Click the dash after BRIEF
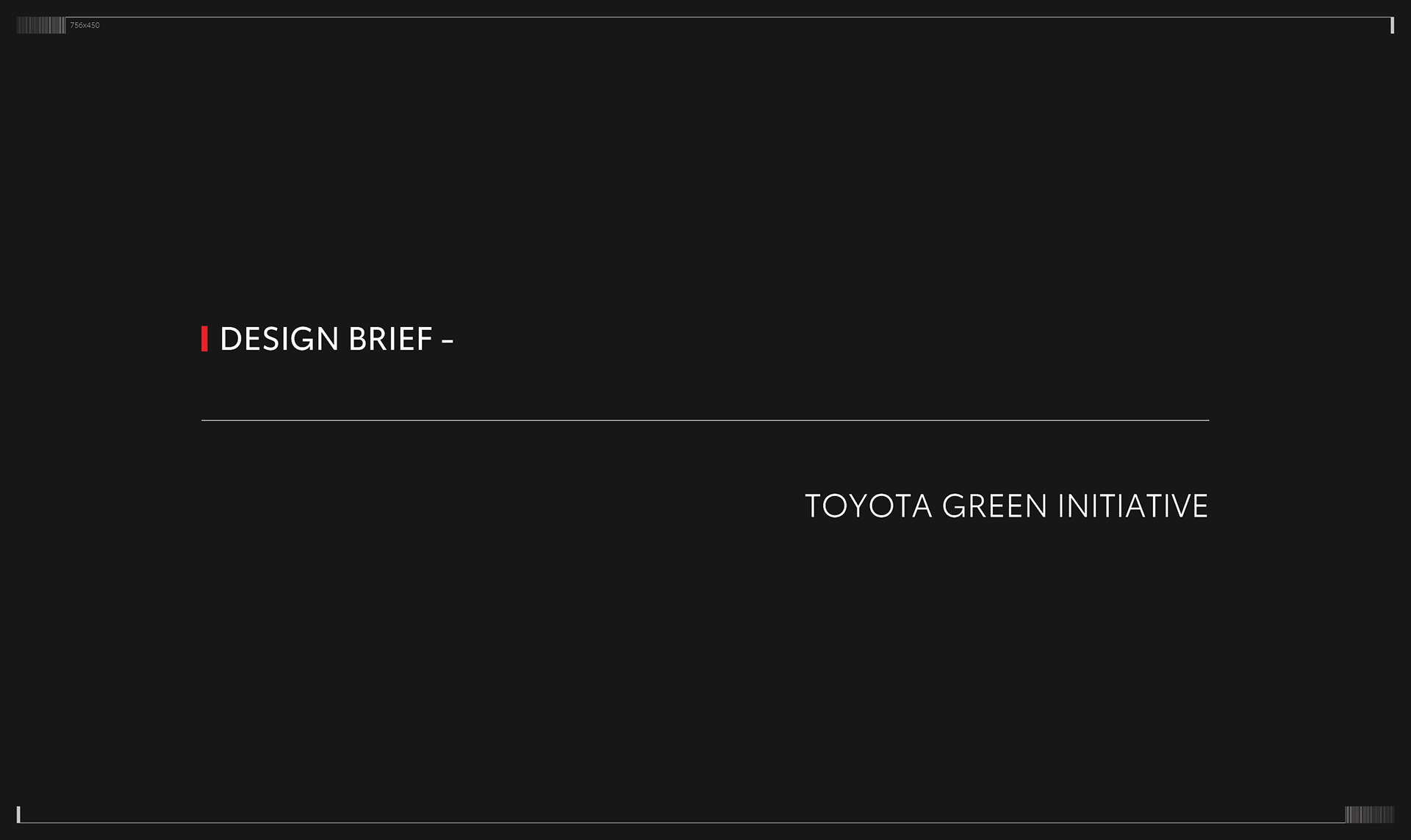1411x840 pixels. point(447,340)
